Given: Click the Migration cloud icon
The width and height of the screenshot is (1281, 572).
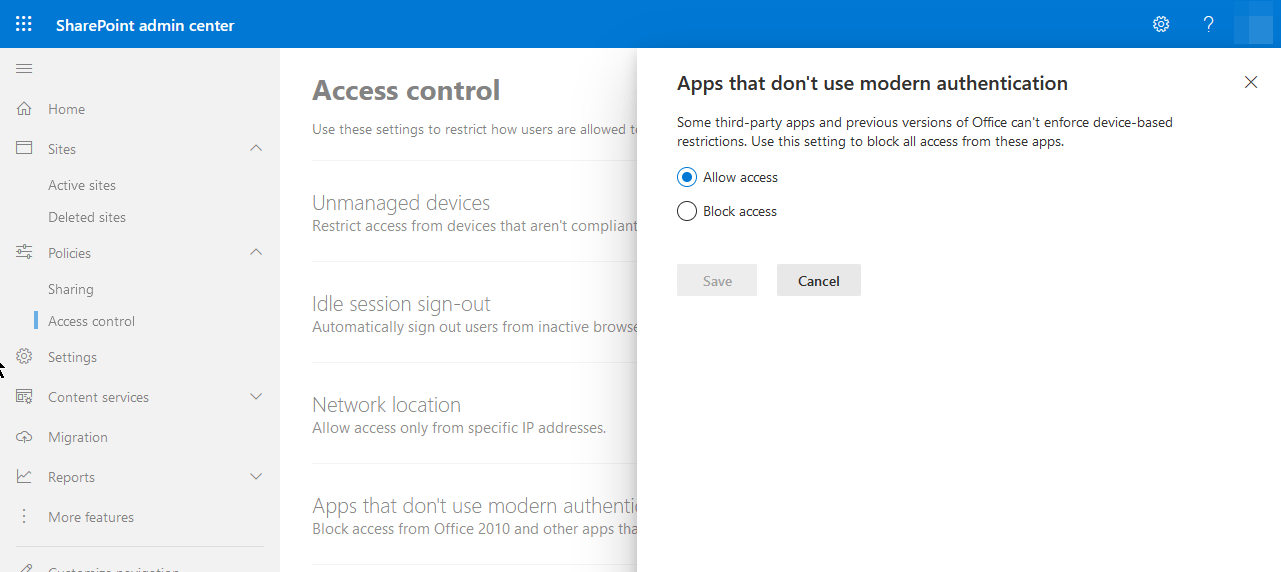Looking at the screenshot, I should tap(25, 437).
